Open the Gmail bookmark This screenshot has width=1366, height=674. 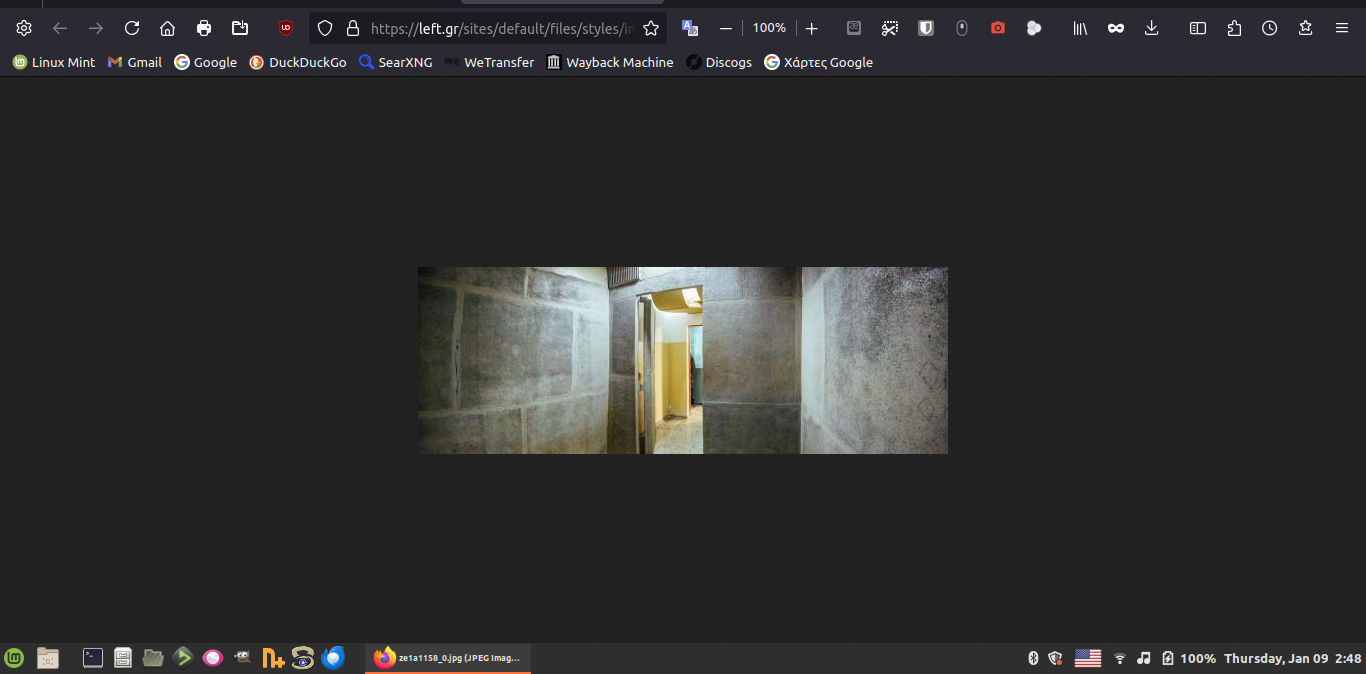point(135,62)
